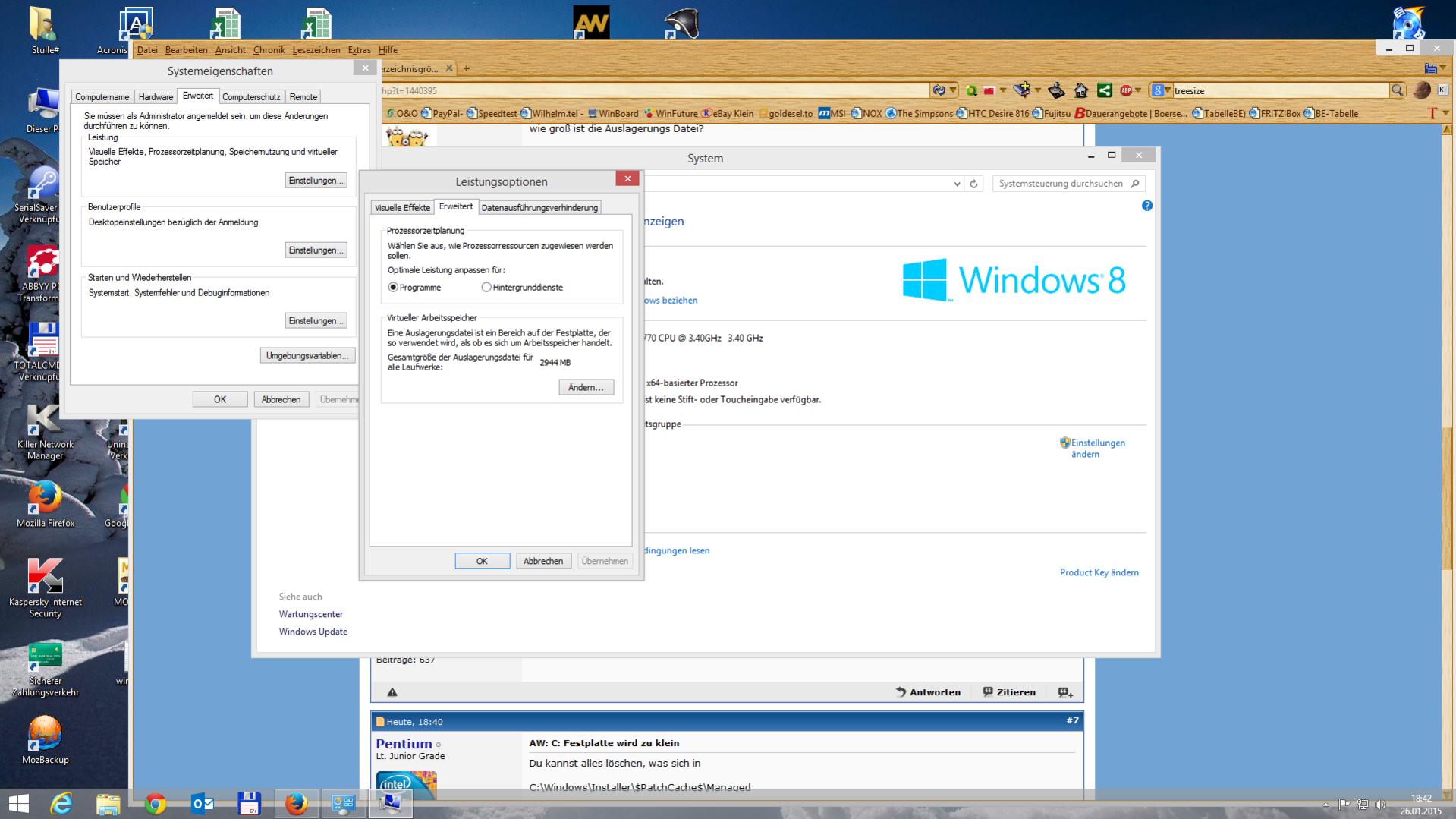
Task: Click the magnifier icon in the treesize search box
Action: [x=1397, y=90]
